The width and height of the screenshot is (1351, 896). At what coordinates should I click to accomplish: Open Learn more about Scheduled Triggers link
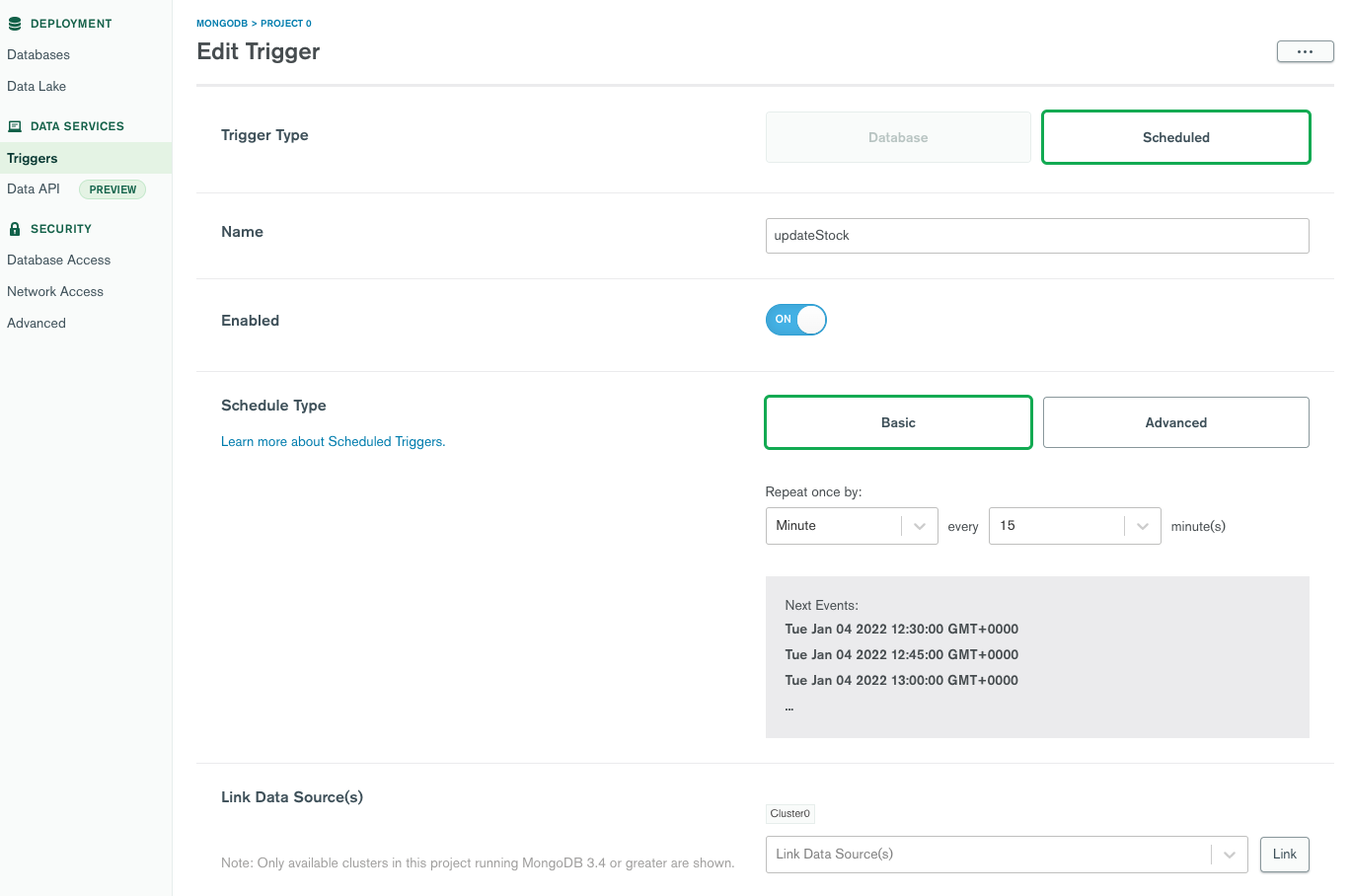tap(333, 442)
